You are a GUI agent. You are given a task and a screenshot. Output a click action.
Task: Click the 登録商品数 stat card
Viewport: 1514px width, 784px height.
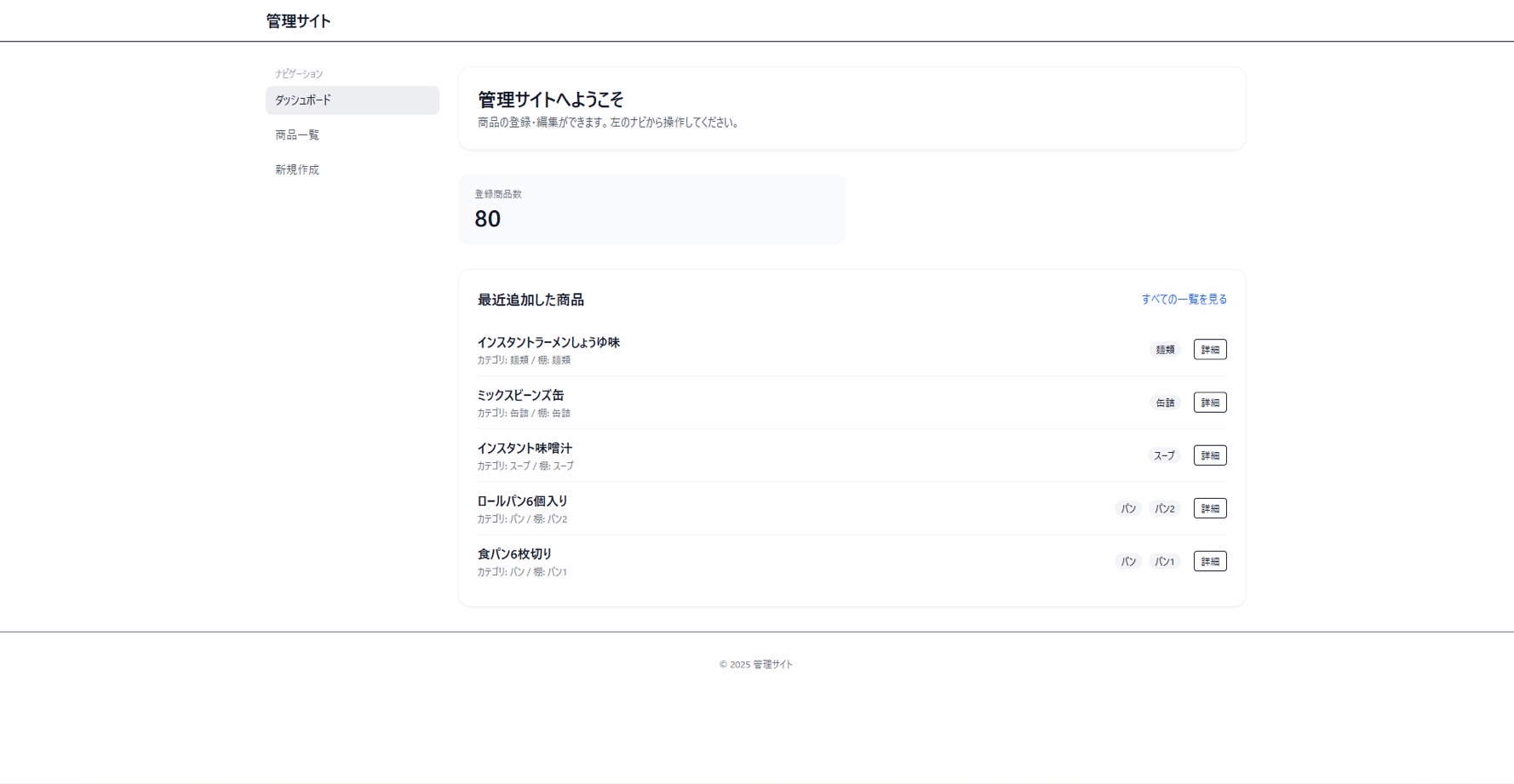(x=651, y=209)
